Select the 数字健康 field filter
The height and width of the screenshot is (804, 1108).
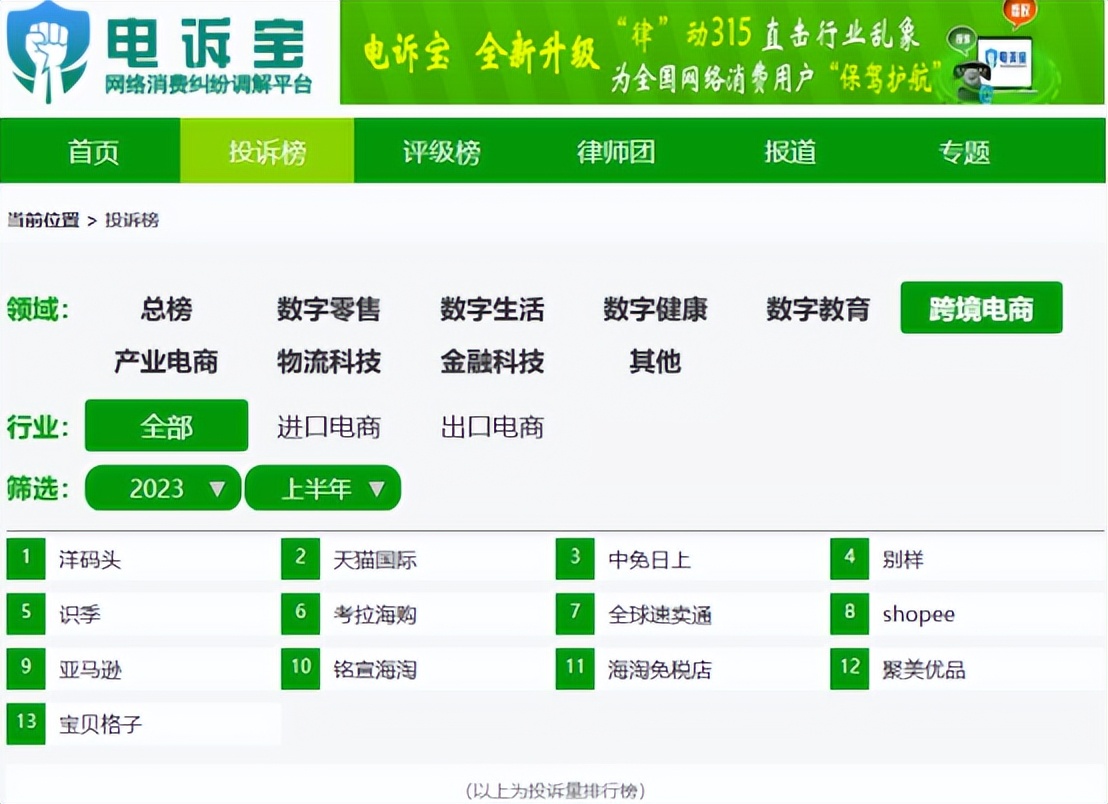coord(655,309)
